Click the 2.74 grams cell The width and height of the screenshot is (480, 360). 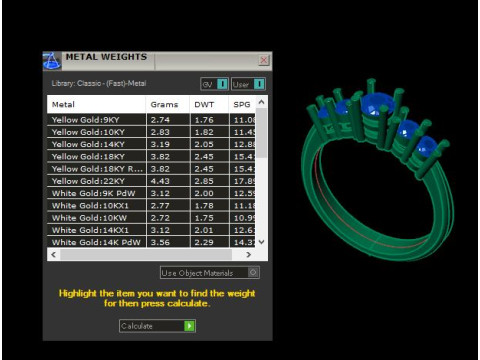168,120
